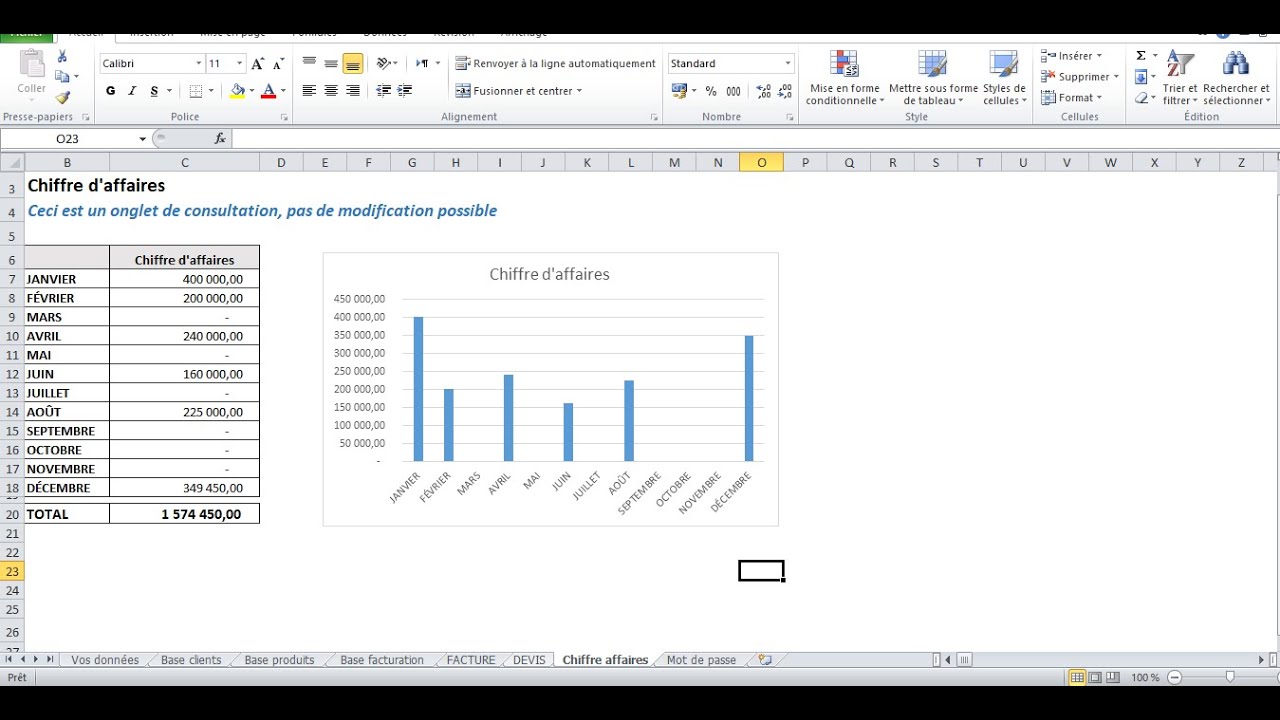Switch to Page Layout view in status bar
This screenshot has width=1280, height=720.
tap(1095, 678)
